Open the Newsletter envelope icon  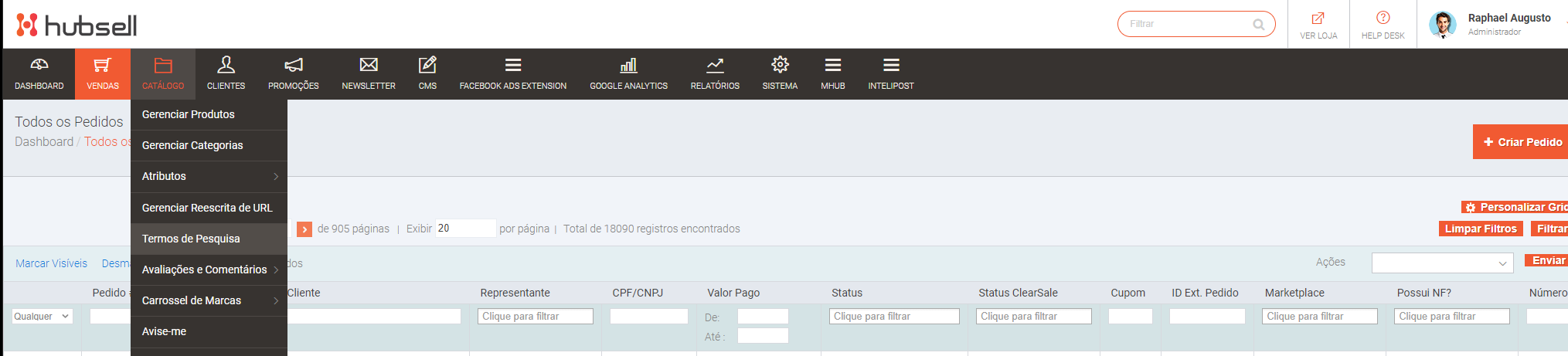point(369,65)
